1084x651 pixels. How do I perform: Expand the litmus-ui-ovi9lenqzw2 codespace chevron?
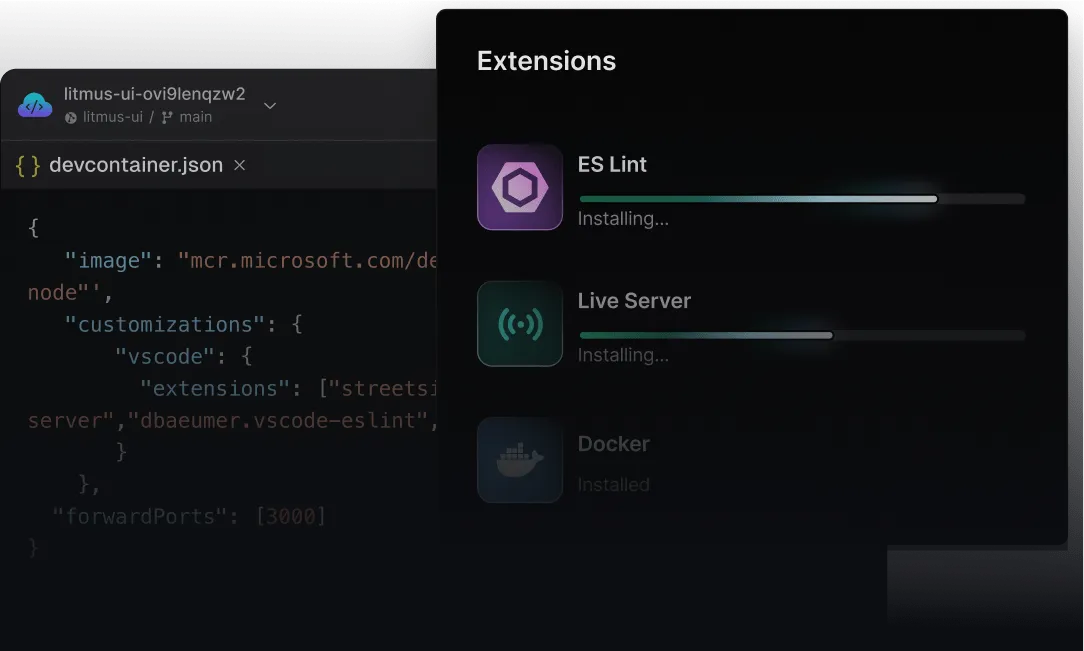coord(270,106)
